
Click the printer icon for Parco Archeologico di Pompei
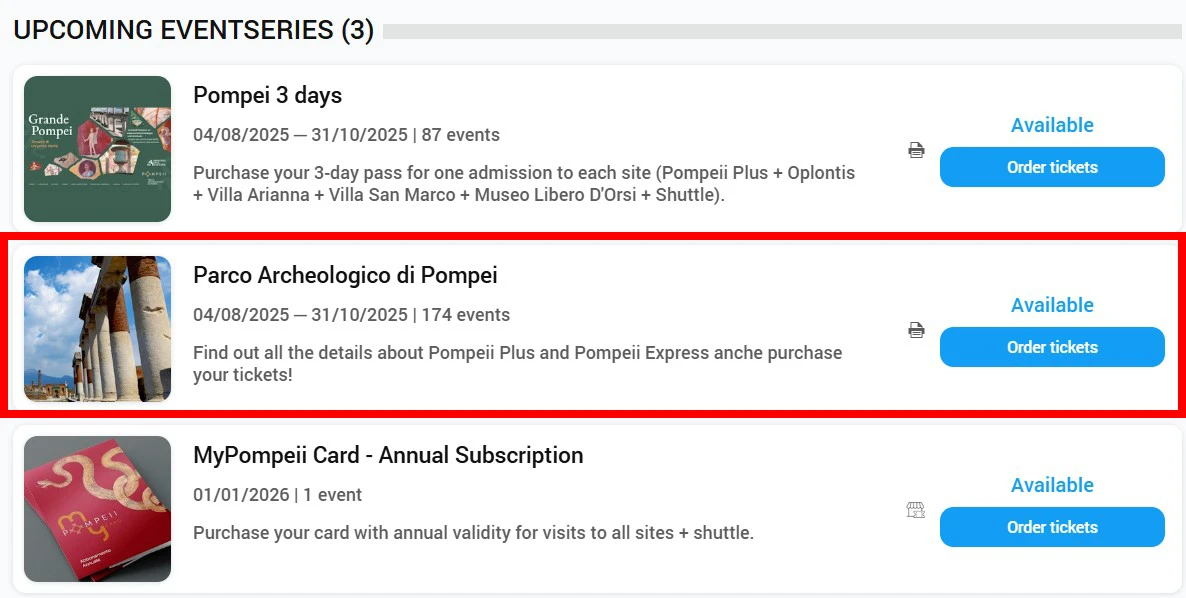click(916, 331)
